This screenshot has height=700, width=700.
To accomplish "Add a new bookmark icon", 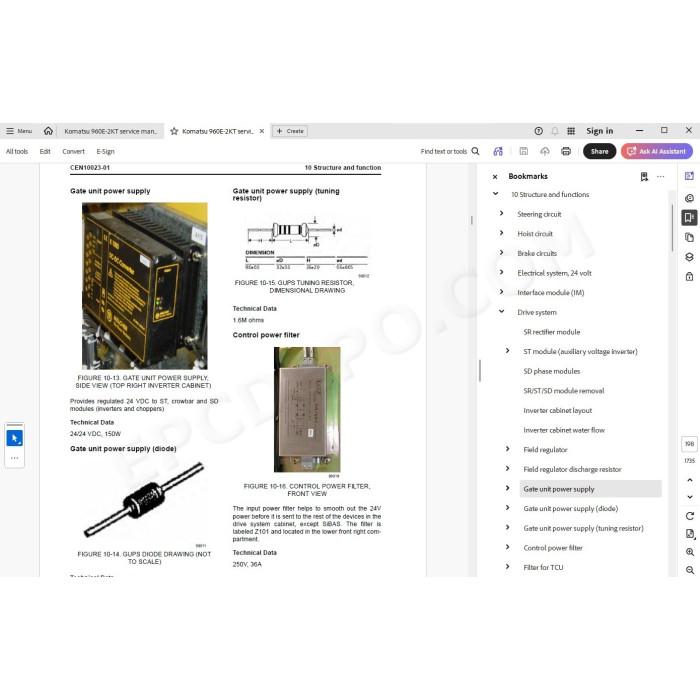I will tap(644, 177).
